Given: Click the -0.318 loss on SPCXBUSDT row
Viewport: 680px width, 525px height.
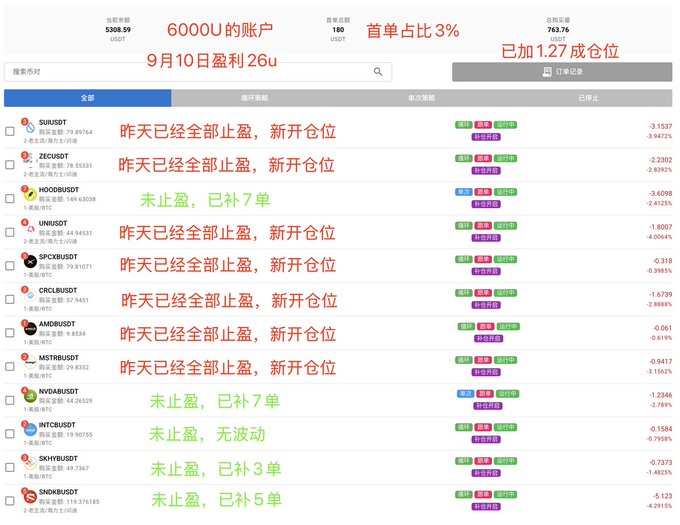Looking at the screenshot, I should (663, 261).
